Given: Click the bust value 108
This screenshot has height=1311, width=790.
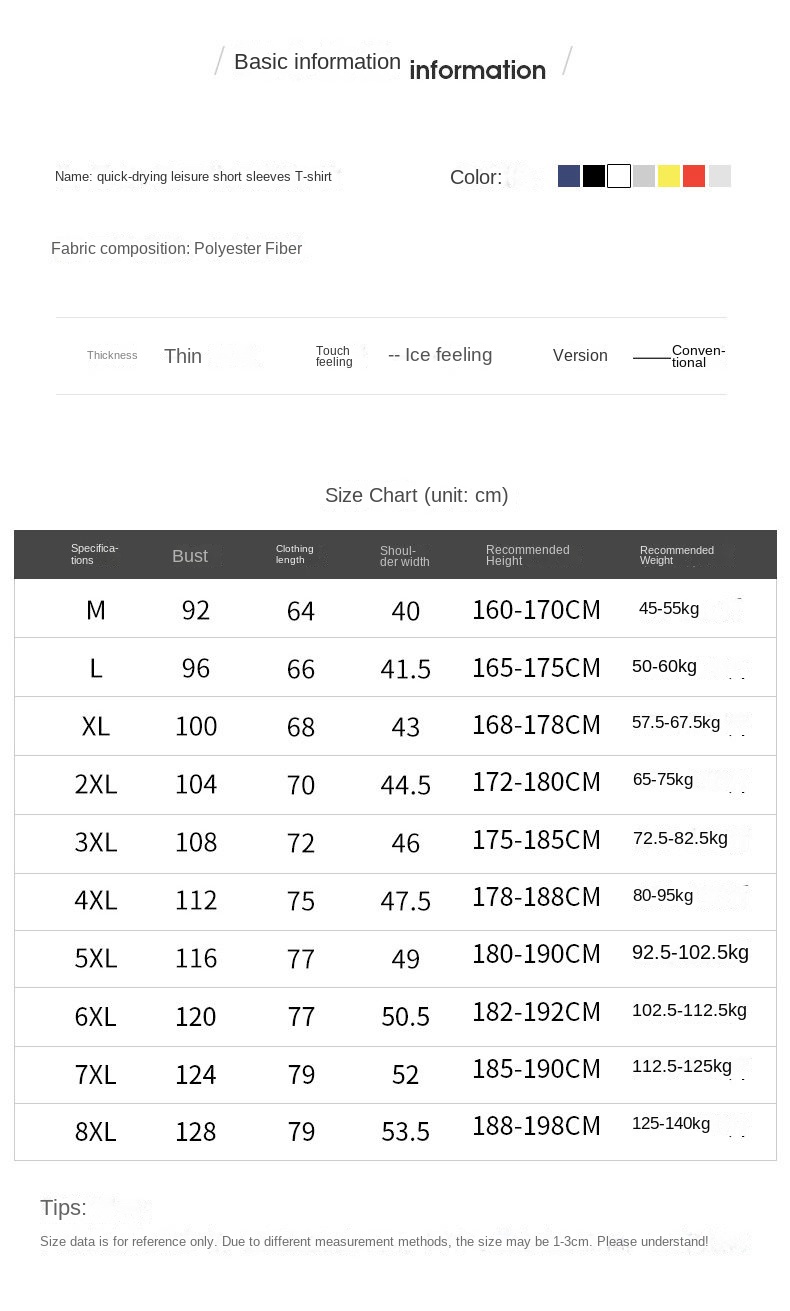Looking at the screenshot, I should pyautogui.click(x=196, y=842).
